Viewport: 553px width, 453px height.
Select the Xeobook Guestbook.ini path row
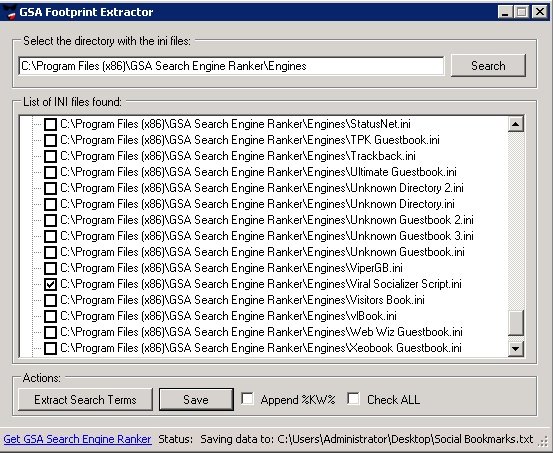pos(261,348)
